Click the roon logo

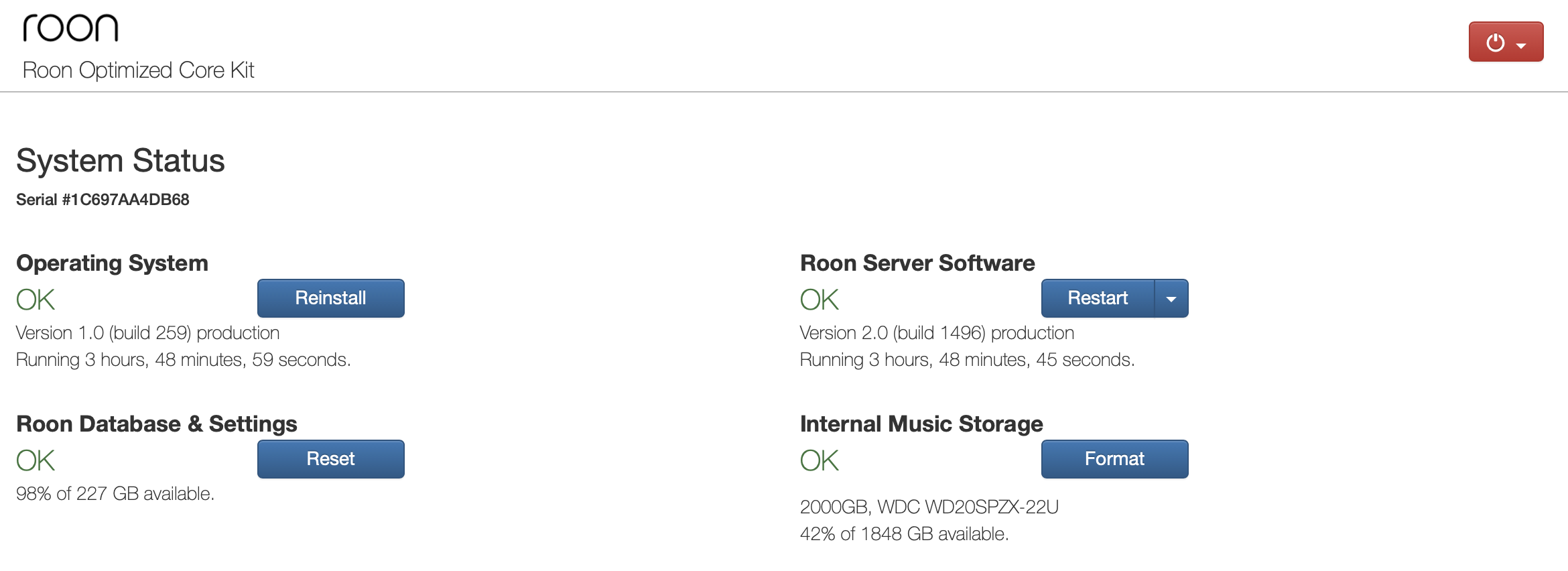[70, 28]
